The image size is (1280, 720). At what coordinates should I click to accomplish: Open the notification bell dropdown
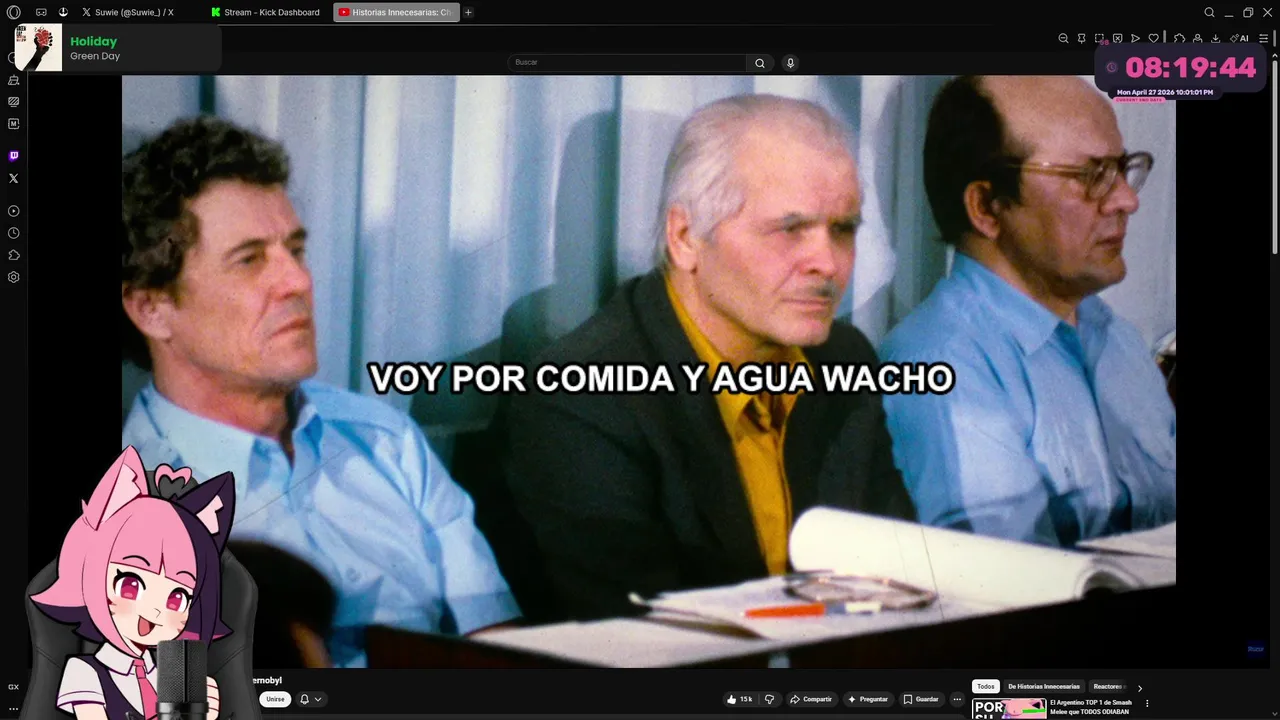tap(310, 699)
